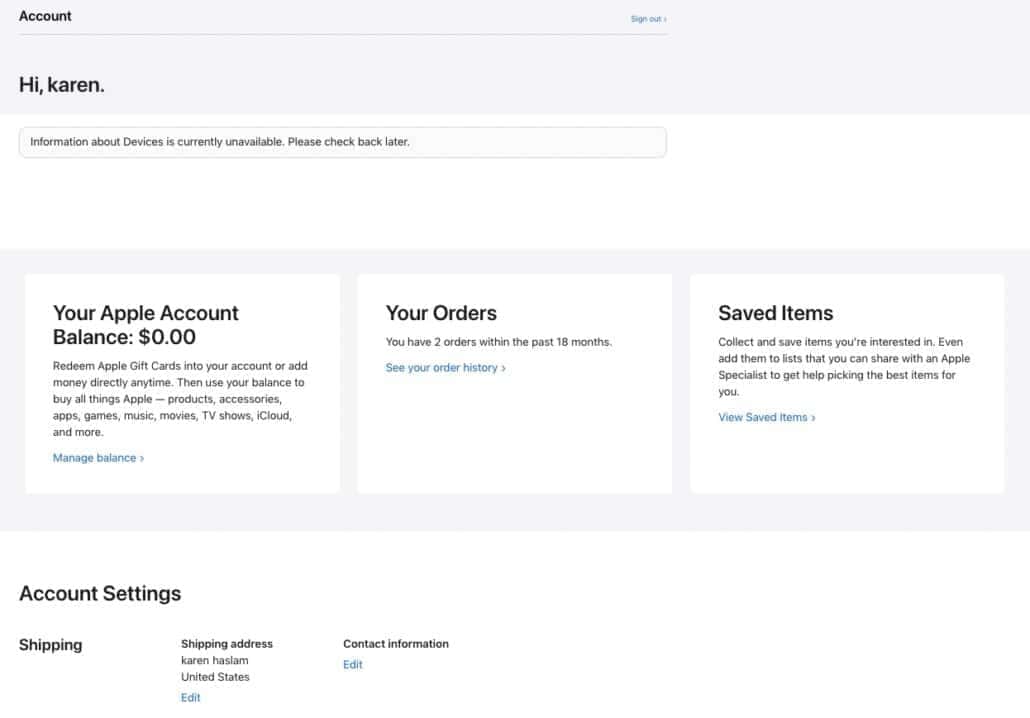The image size is (1030, 718).
Task: Click the Sign out link
Action: coord(647,19)
